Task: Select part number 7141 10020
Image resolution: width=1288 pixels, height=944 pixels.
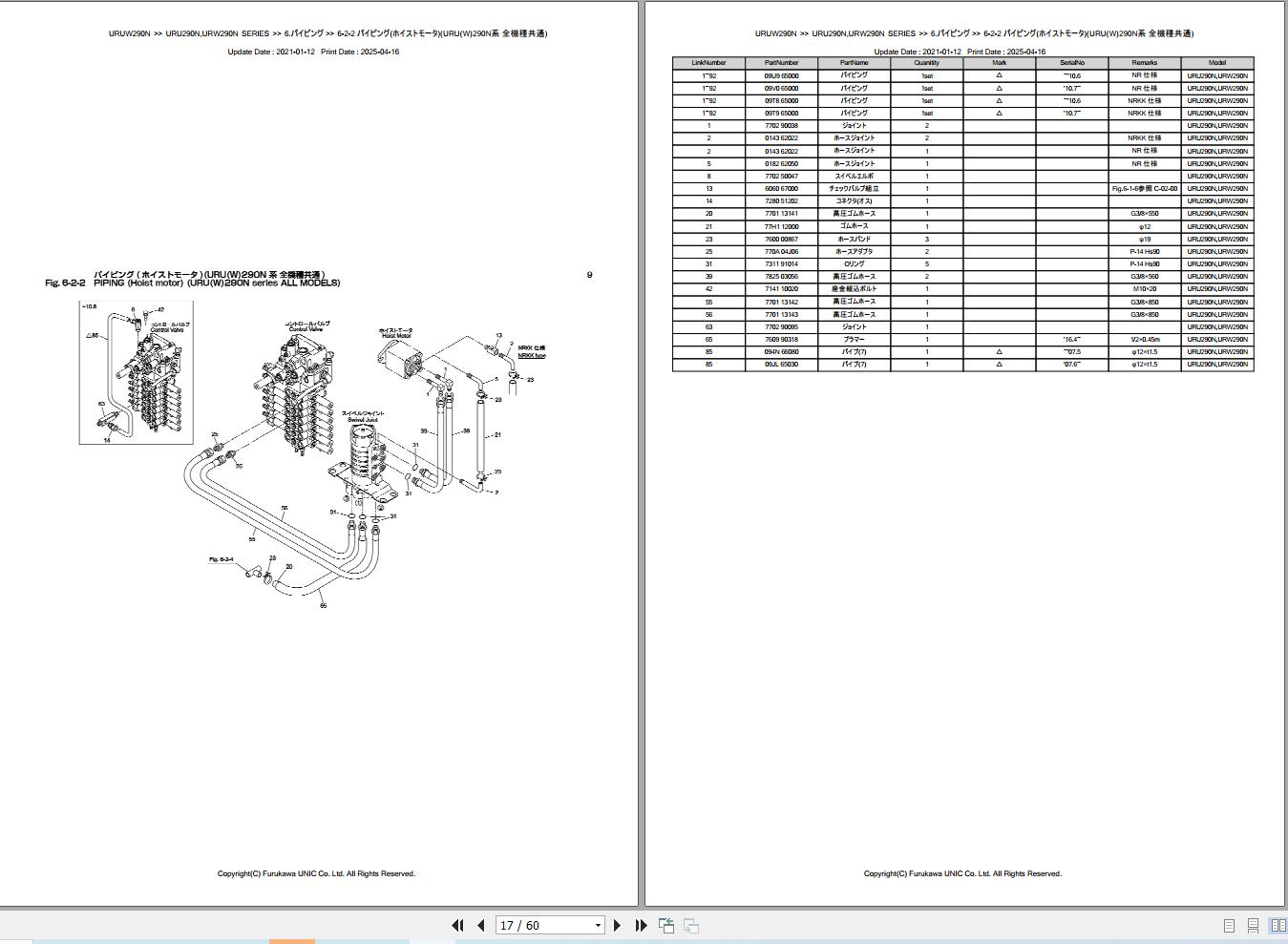Action: pyautogui.click(x=781, y=289)
